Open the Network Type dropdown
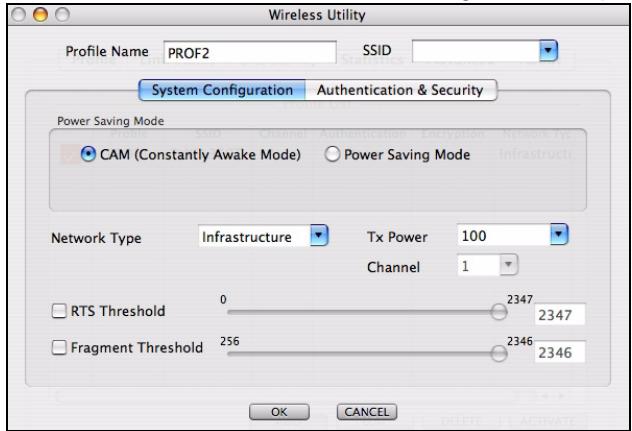This screenshot has width=632, height=431. pos(319,236)
